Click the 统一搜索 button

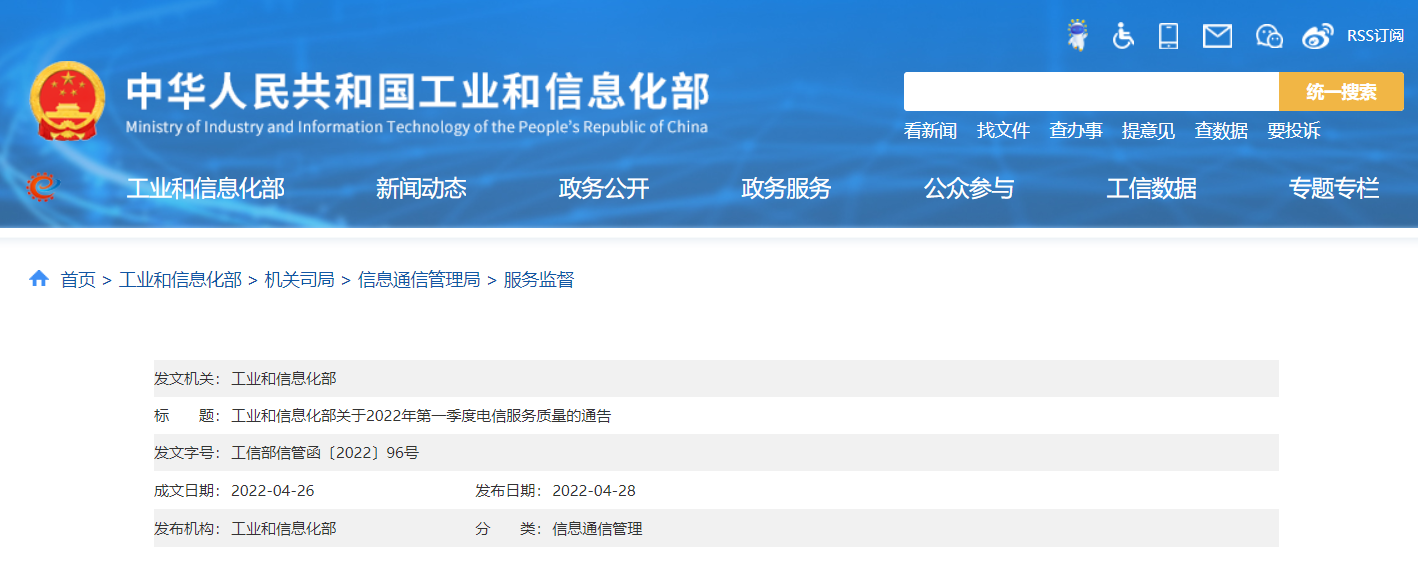click(x=1341, y=92)
